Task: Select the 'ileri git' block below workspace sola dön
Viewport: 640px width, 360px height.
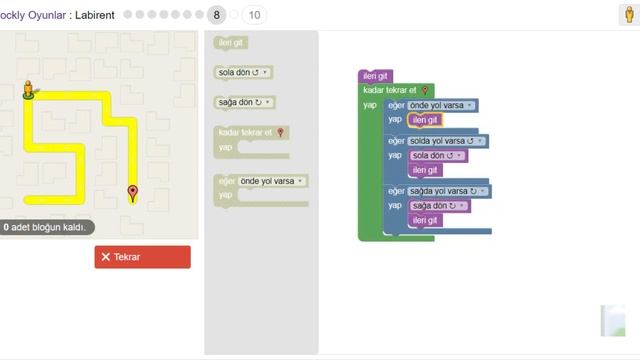Action: (x=425, y=170)
